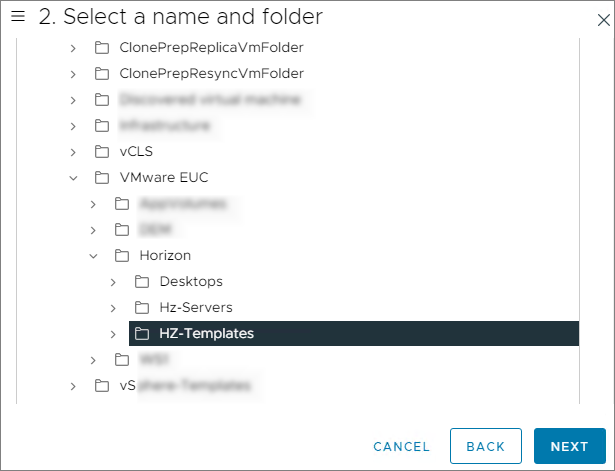Click the ClonePrepResyncVmFolder folder icon
This screenshot has height=471, width=615.
point(101,73)
